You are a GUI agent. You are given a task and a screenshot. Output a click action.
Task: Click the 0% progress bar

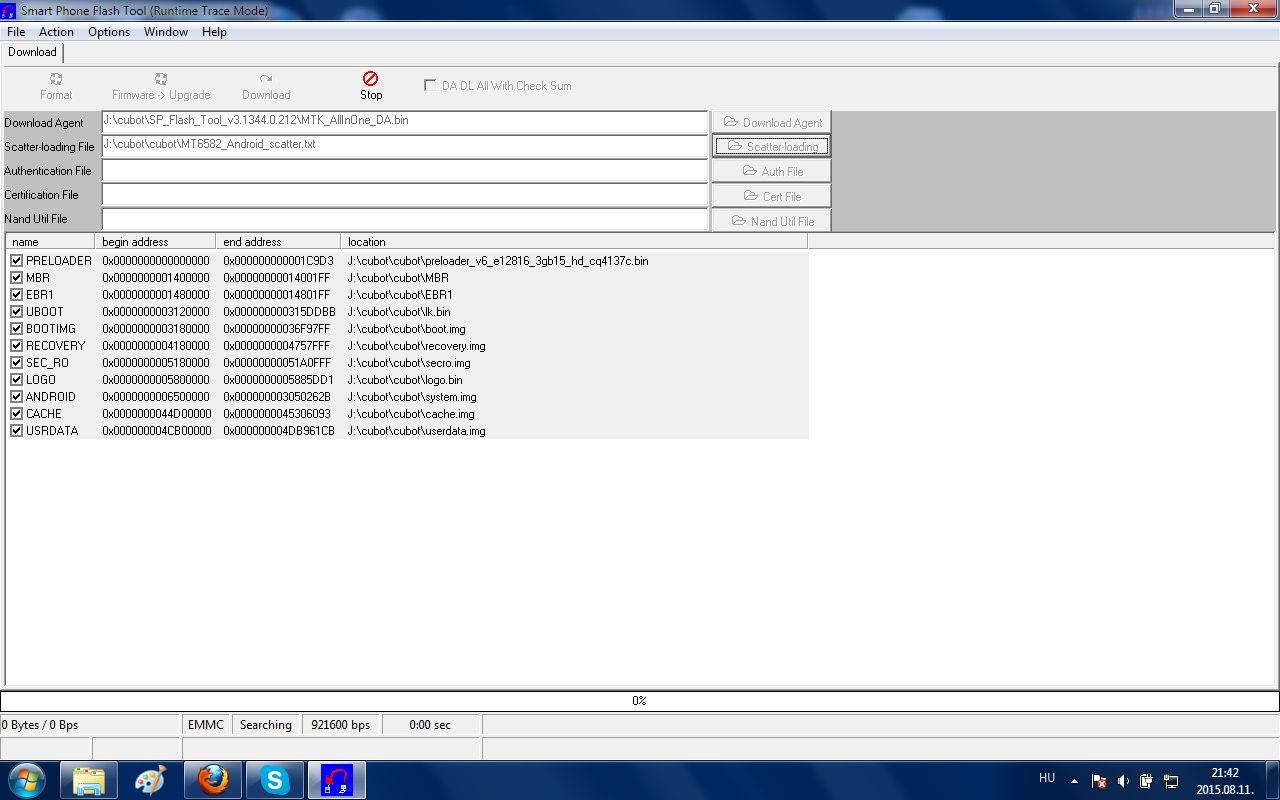pos(640,701)
